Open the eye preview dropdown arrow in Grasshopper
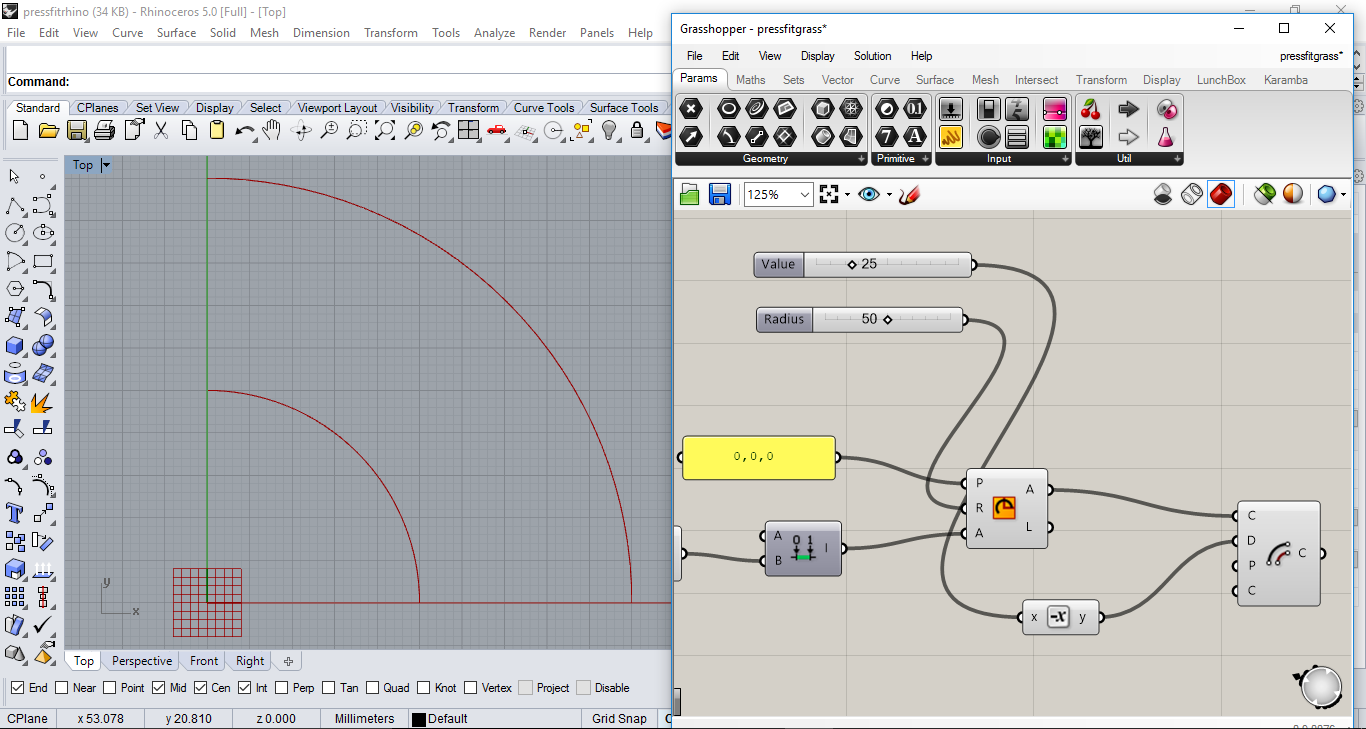This screenshot has height=729, width=1366. [889, 195]
